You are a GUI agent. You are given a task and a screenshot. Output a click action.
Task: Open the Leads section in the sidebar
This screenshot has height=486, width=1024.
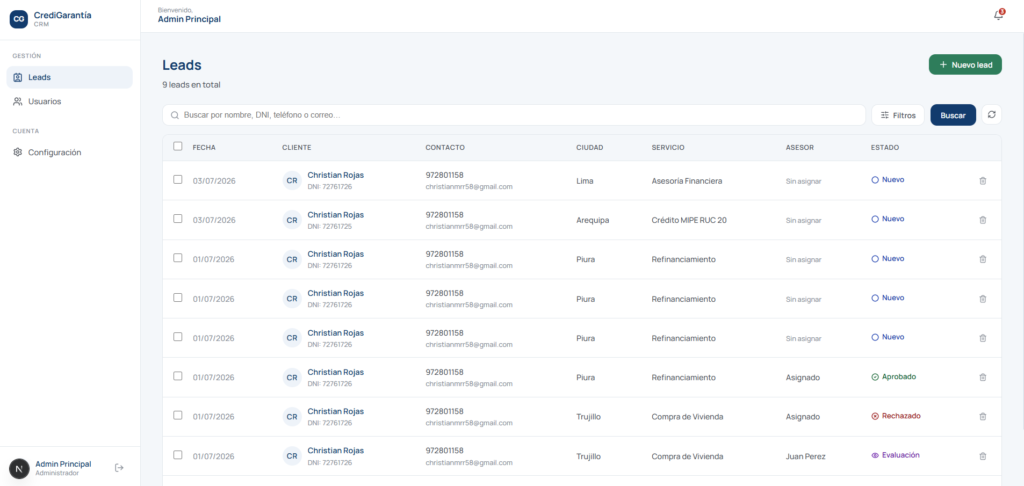[69, 77]
